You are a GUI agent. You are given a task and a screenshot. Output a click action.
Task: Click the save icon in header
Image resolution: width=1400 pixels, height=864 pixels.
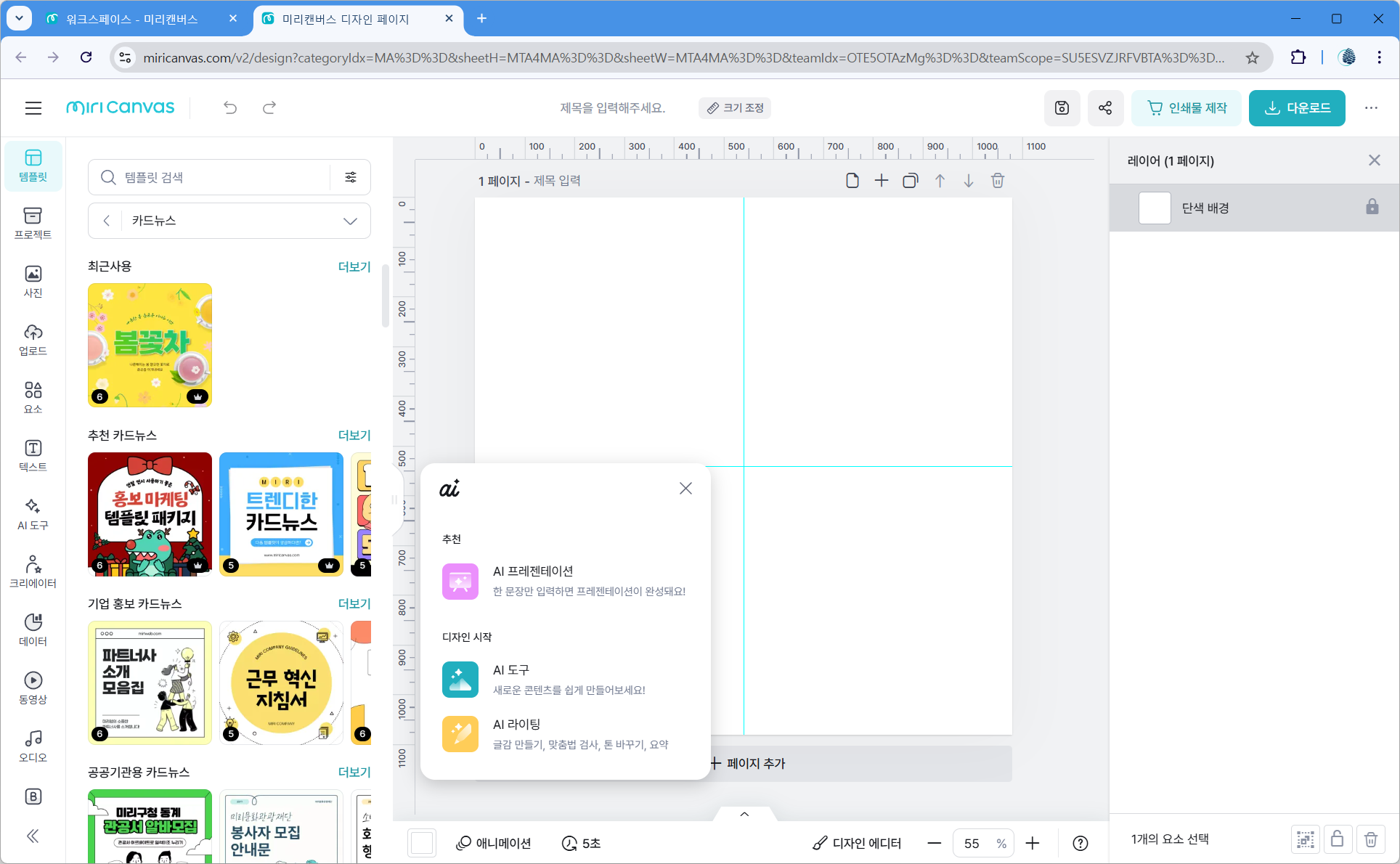(x=1062, y=108)
